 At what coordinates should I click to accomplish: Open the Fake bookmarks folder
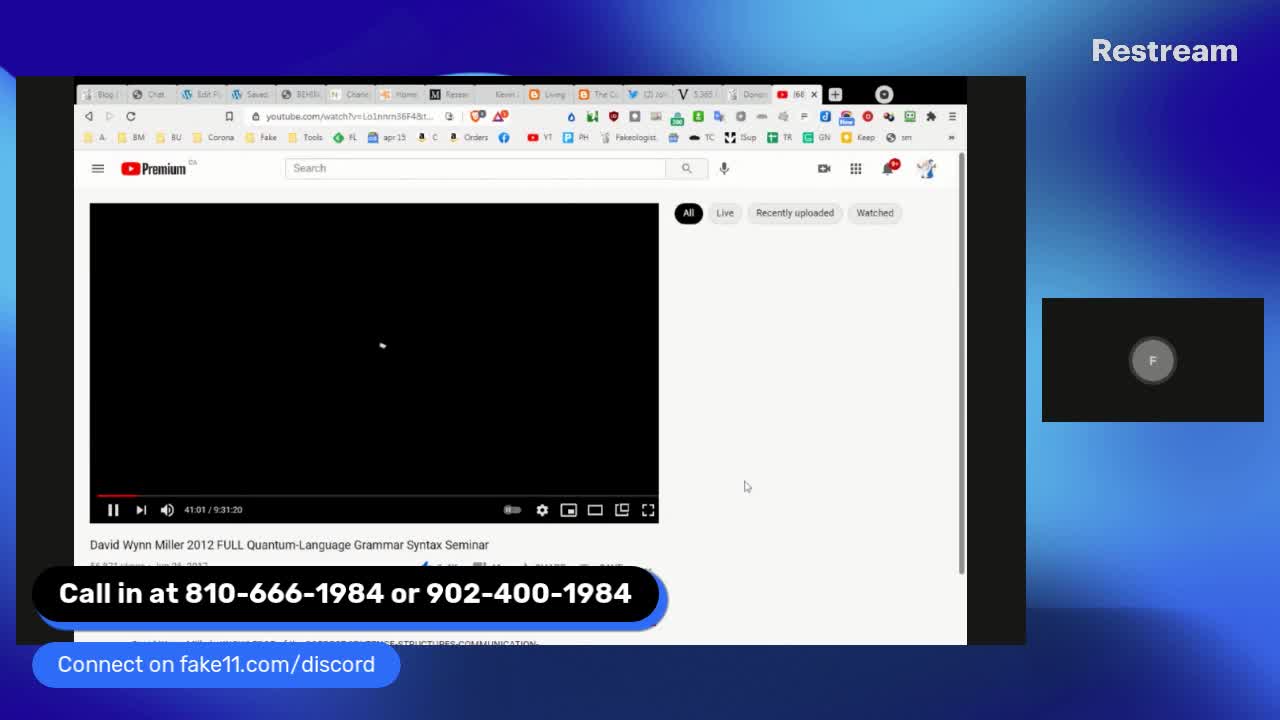coord(261,138)
